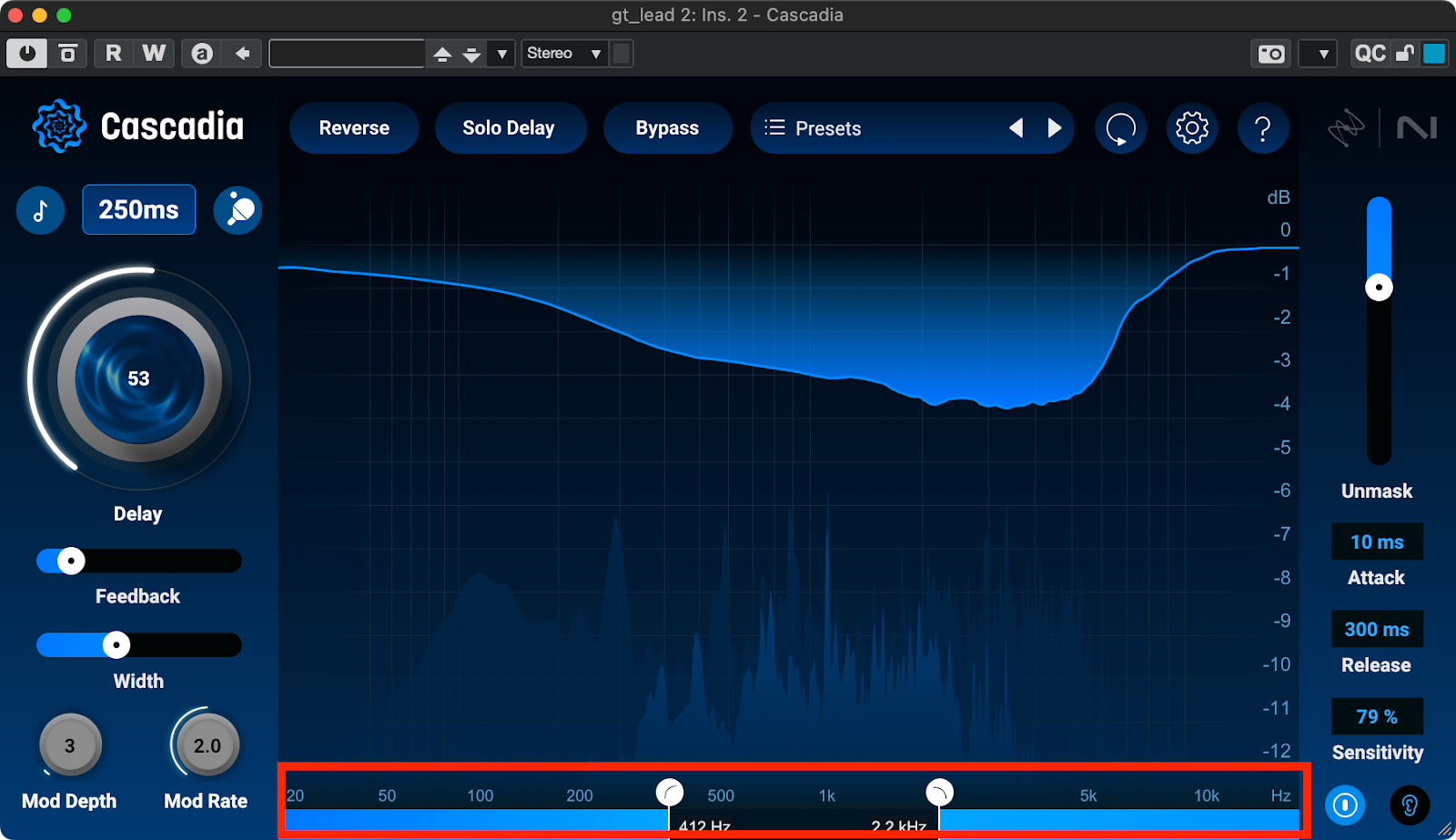Click the Bypass button
Image resolution: width=1456 pixels, height=840 pixels.
click(x=667, y=128)
